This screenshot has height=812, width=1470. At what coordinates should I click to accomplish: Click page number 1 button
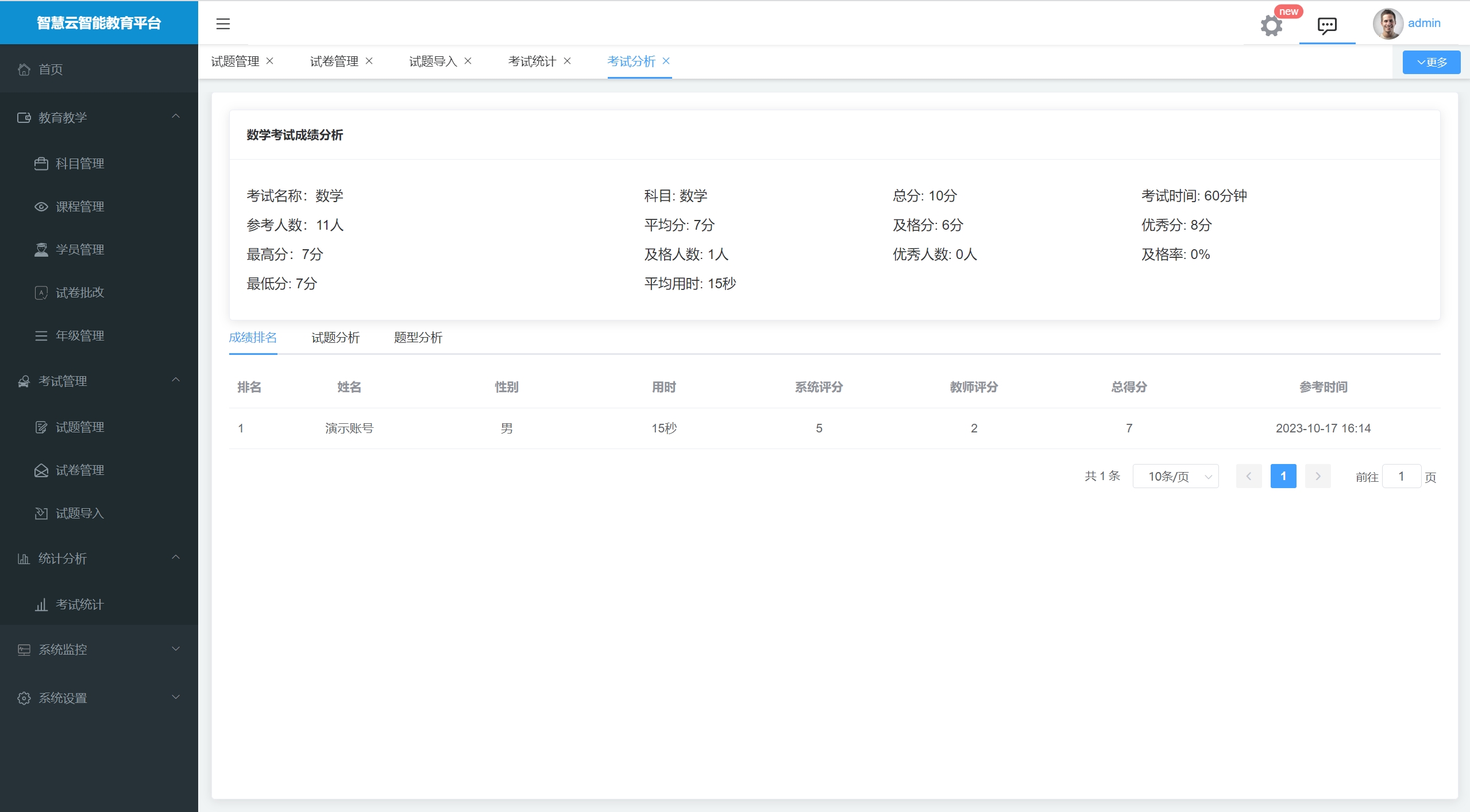[1283, 477]
